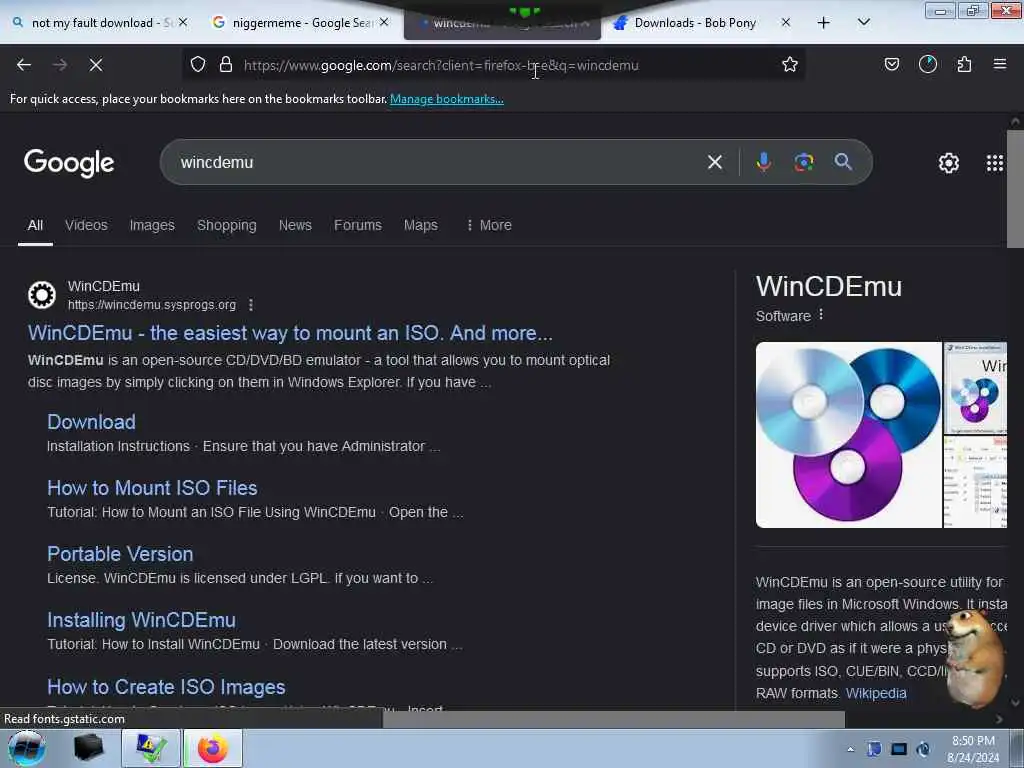Open 'WinCDEmu - the easiest way to mount an ISO' result

tap(290, 333)
